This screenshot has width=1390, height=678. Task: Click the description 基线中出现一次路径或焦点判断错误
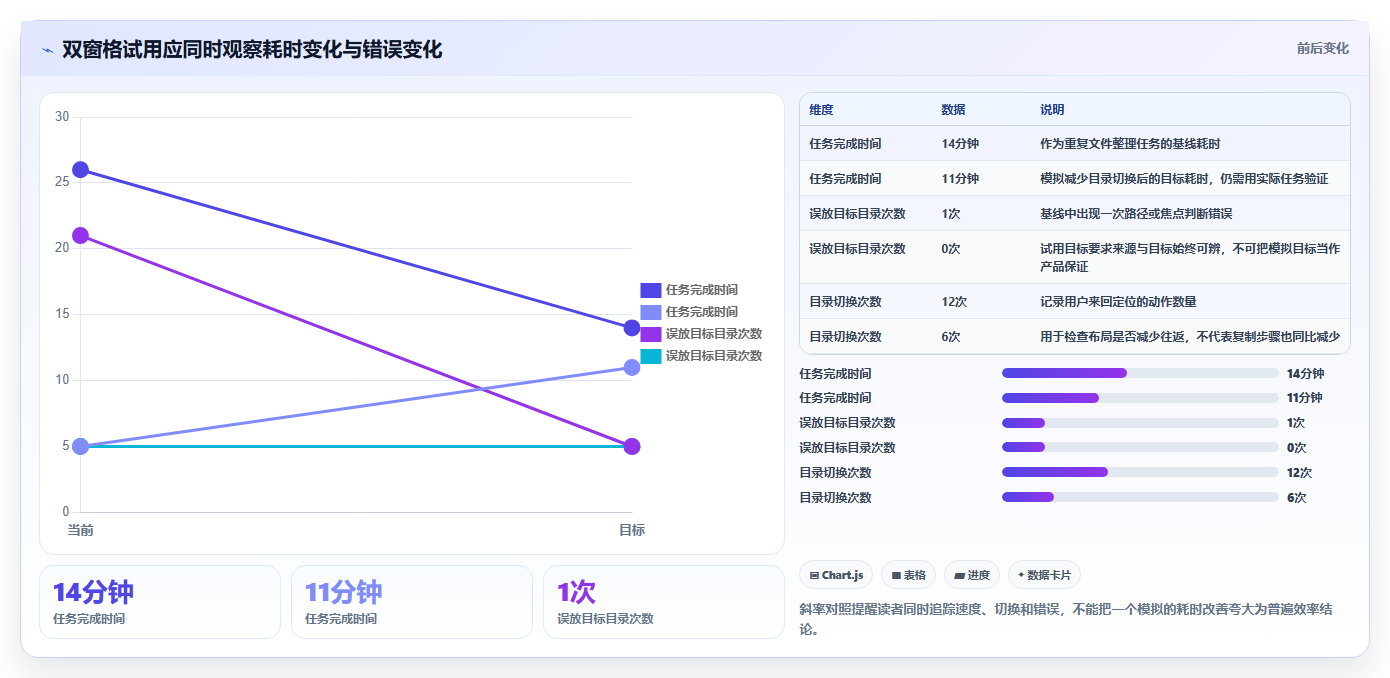tap(1136, 214)
